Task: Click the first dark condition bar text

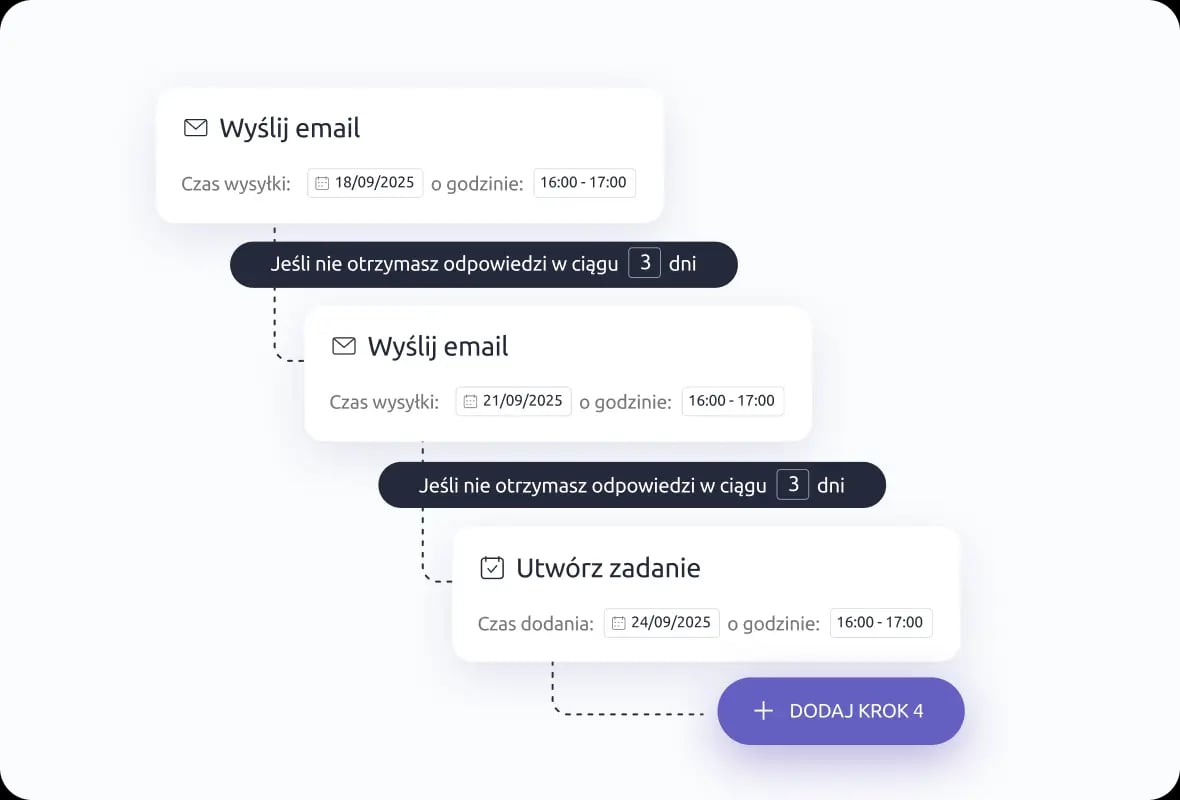Action: pyautogui.click(x=444, y=264)
